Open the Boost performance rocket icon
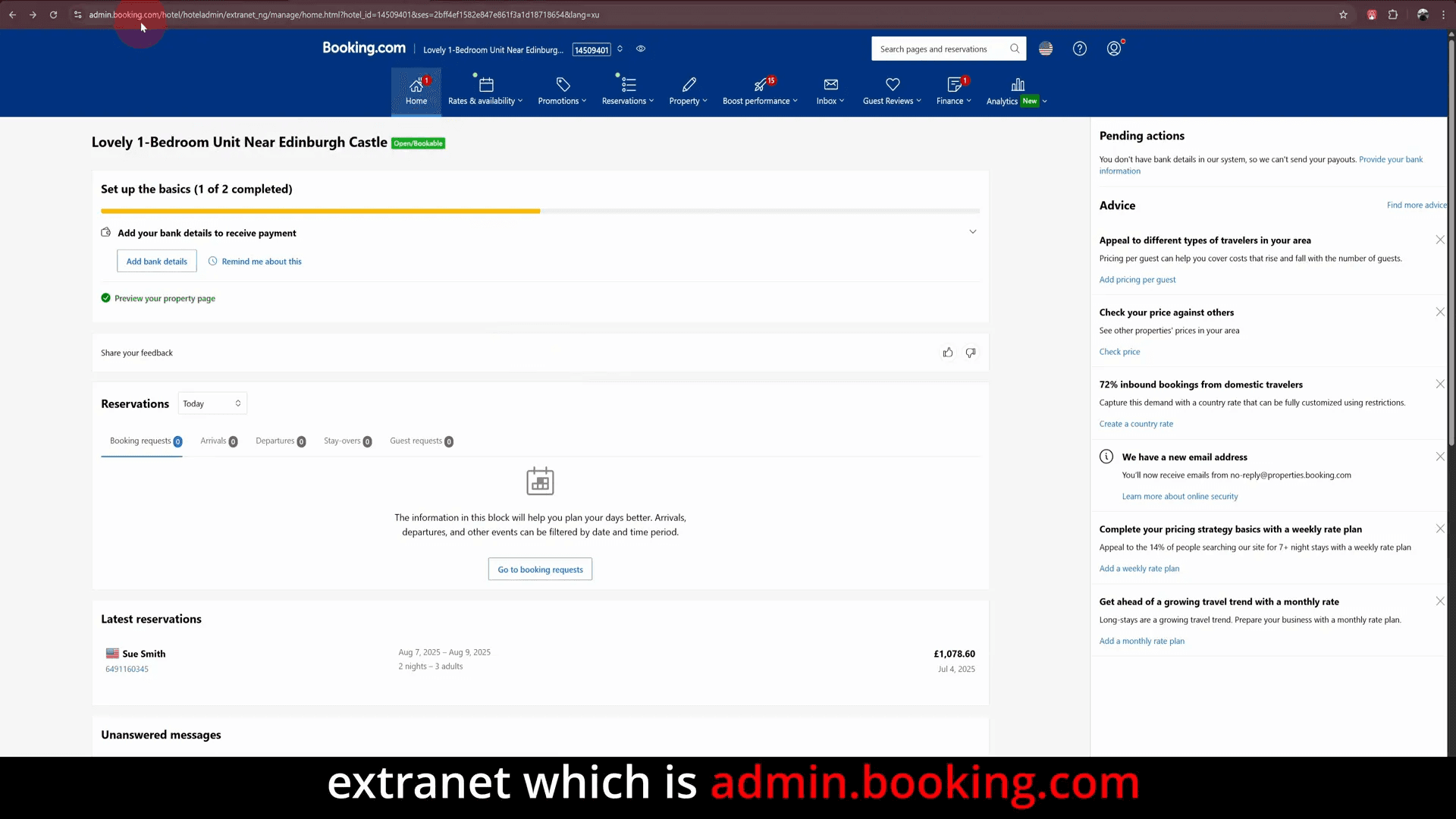Screen dimensions: 1456x819 coord(760,85)
